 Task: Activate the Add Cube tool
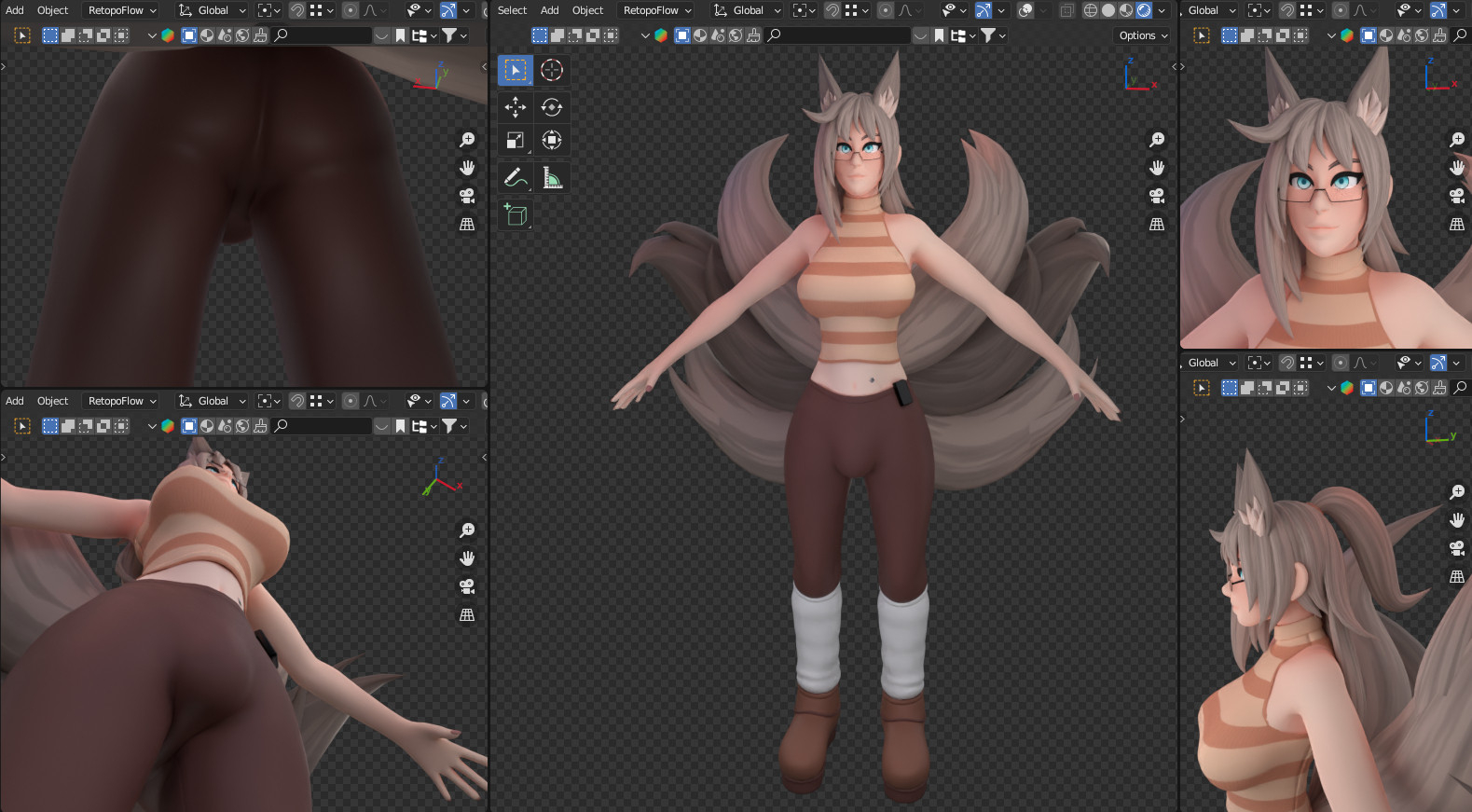tap(515, 214)
